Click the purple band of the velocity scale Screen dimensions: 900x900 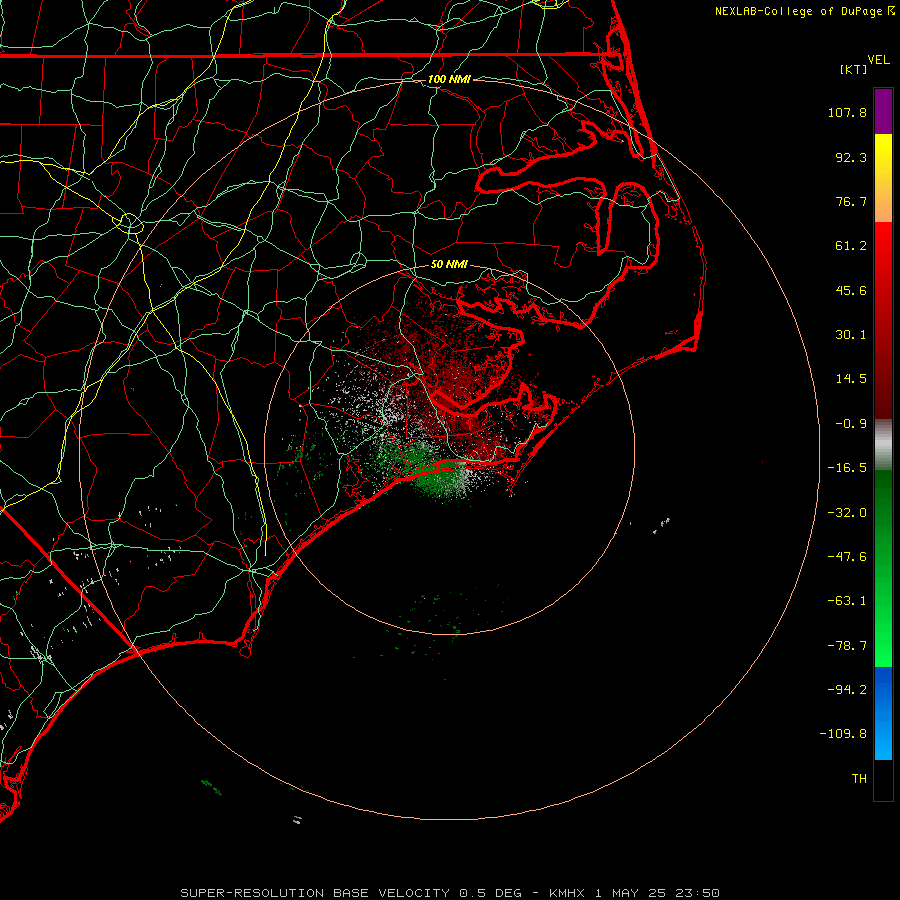point(883,111)
